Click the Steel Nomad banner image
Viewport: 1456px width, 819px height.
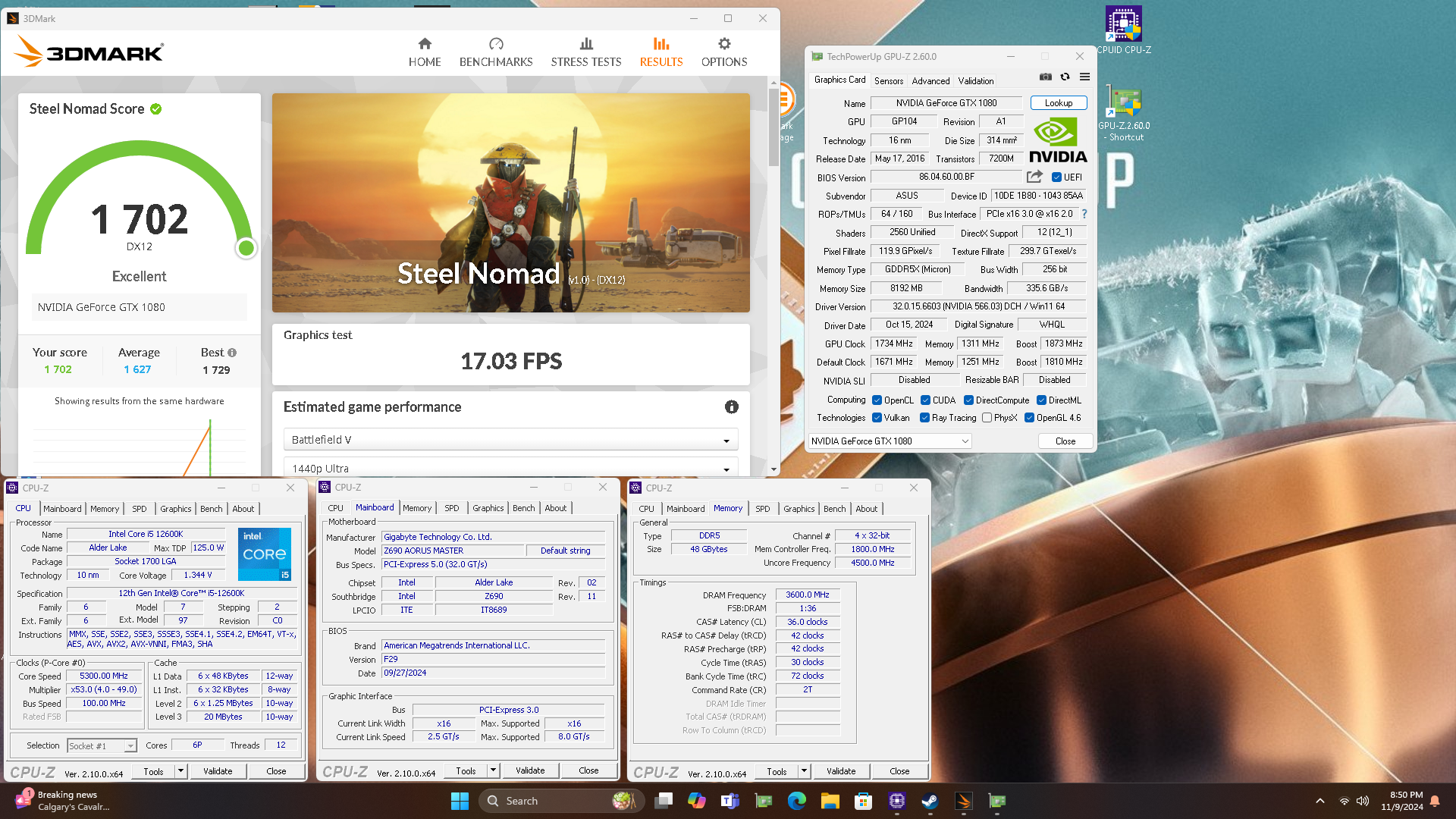click(510, 202)
